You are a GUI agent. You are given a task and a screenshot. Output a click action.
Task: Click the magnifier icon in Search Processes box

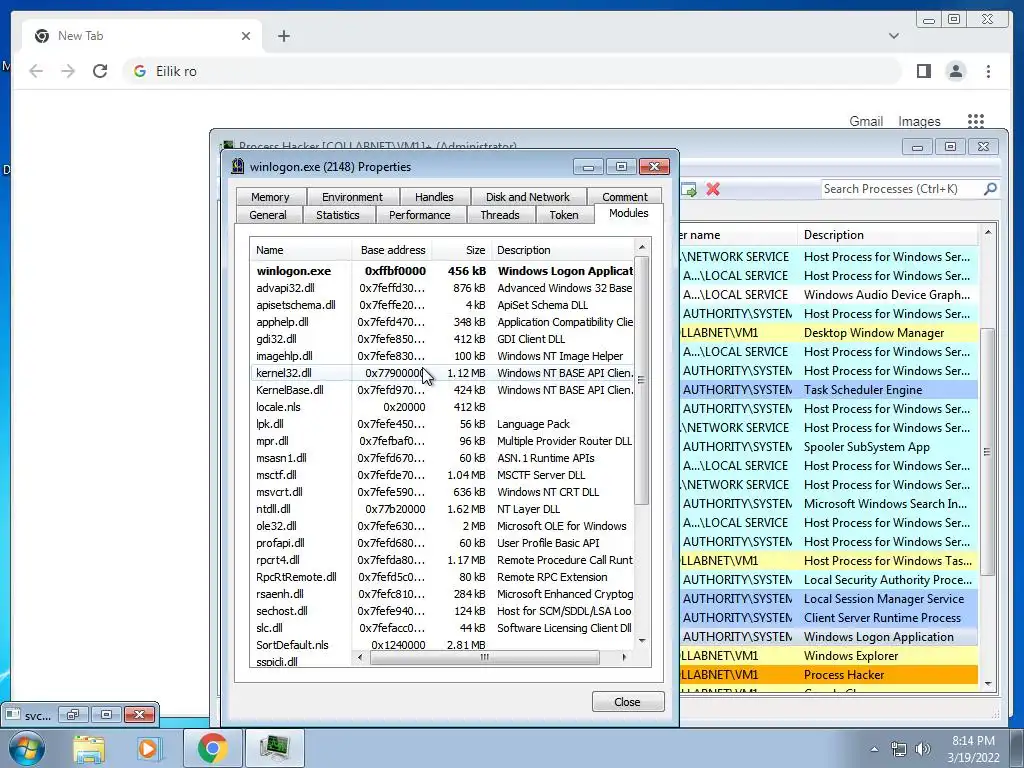coord(990,189)
